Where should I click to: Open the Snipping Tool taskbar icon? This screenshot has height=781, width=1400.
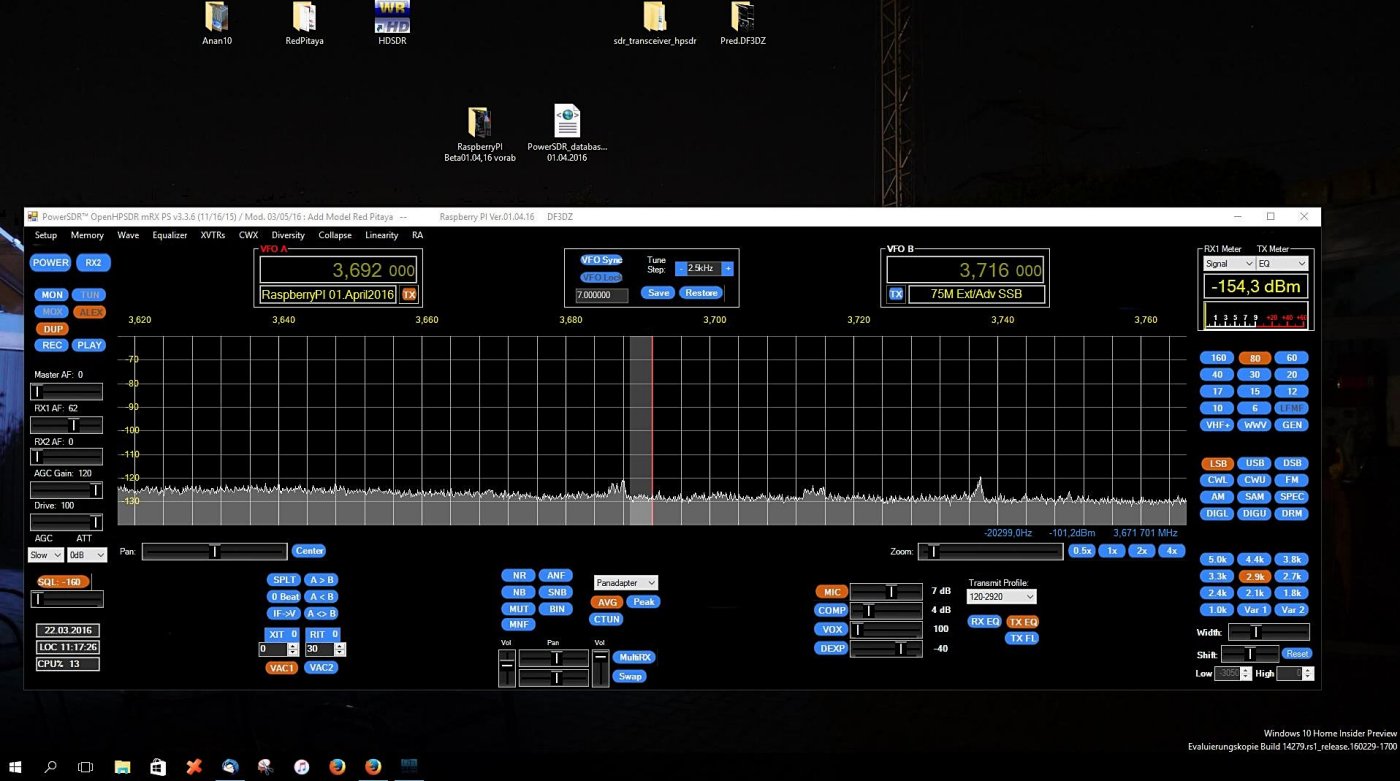(265, 767)
